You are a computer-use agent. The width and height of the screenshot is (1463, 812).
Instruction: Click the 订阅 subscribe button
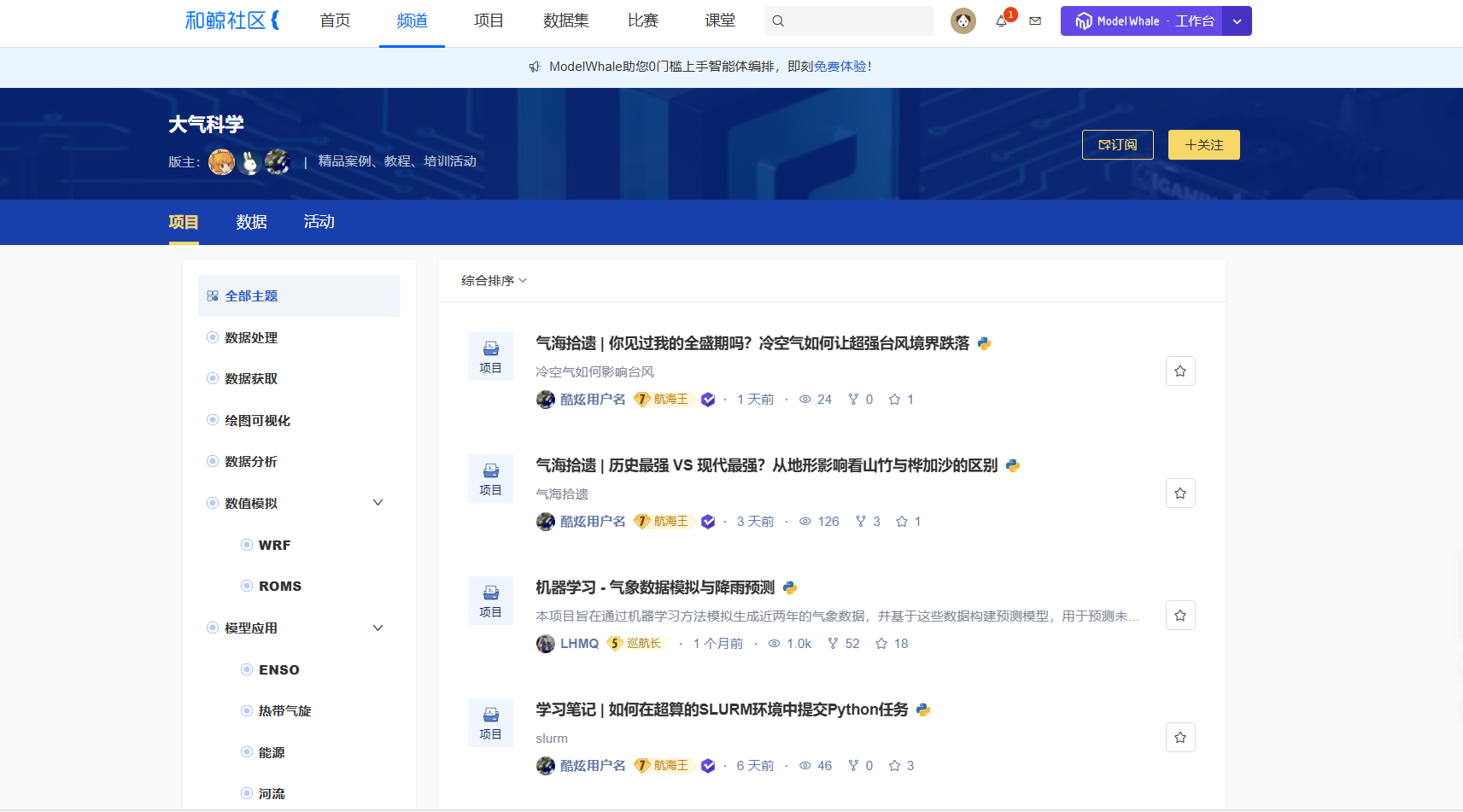coord(1118,145)
